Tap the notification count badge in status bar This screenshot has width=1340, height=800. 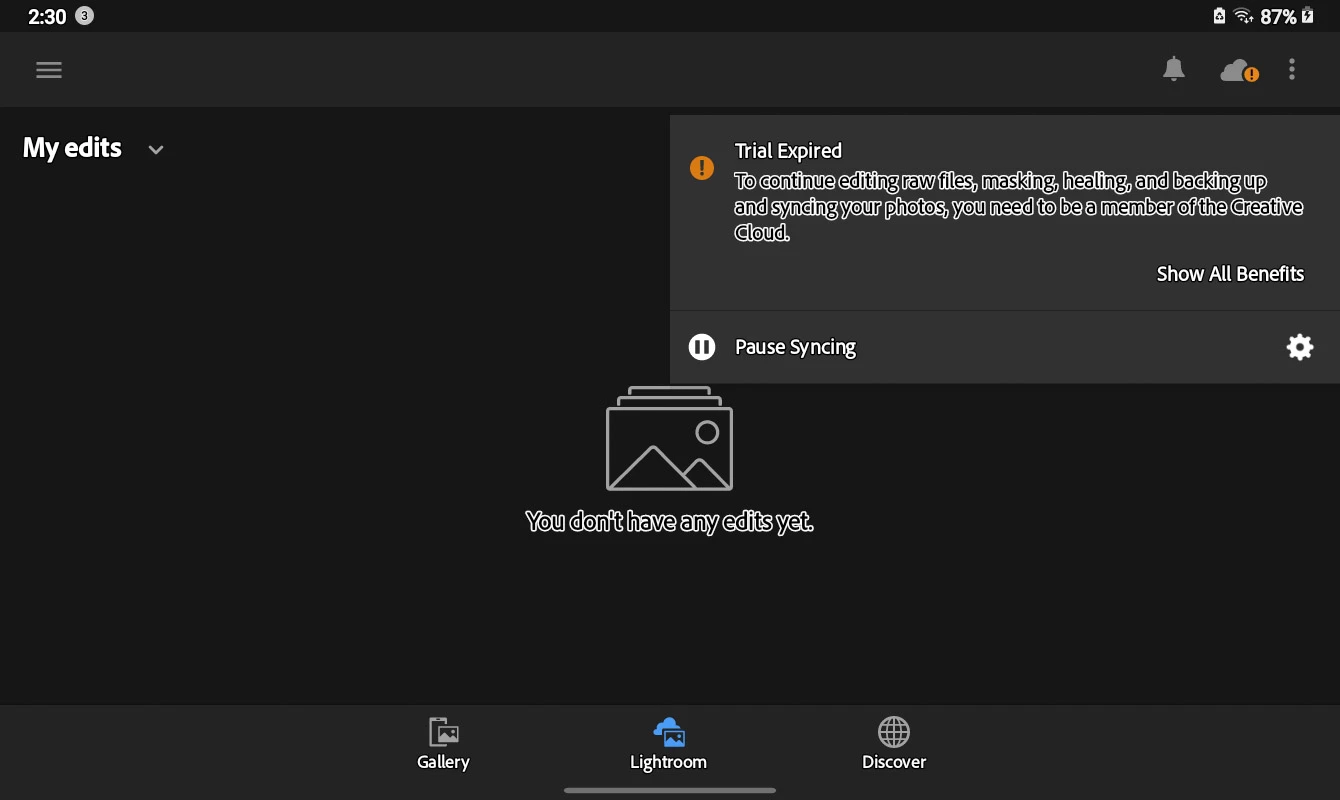(85, 16)
